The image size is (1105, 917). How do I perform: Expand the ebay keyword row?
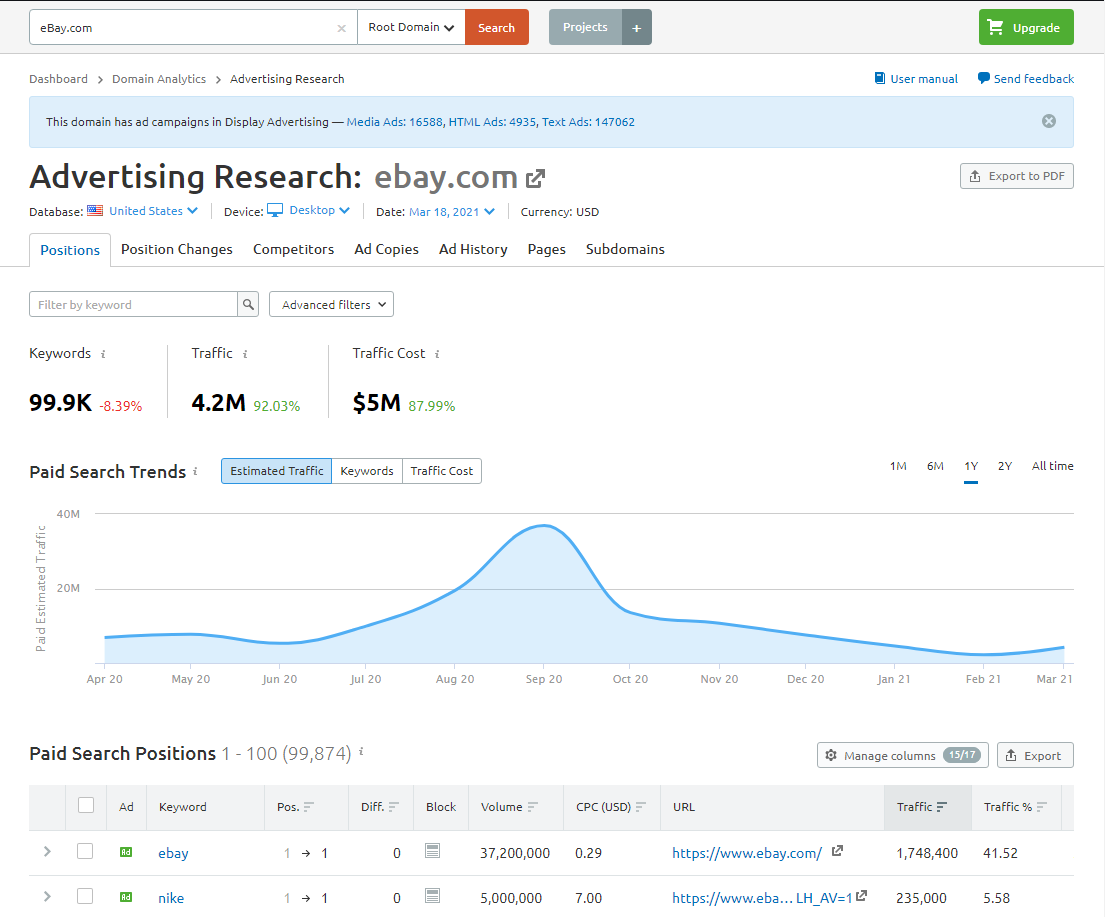click(47, 851)
